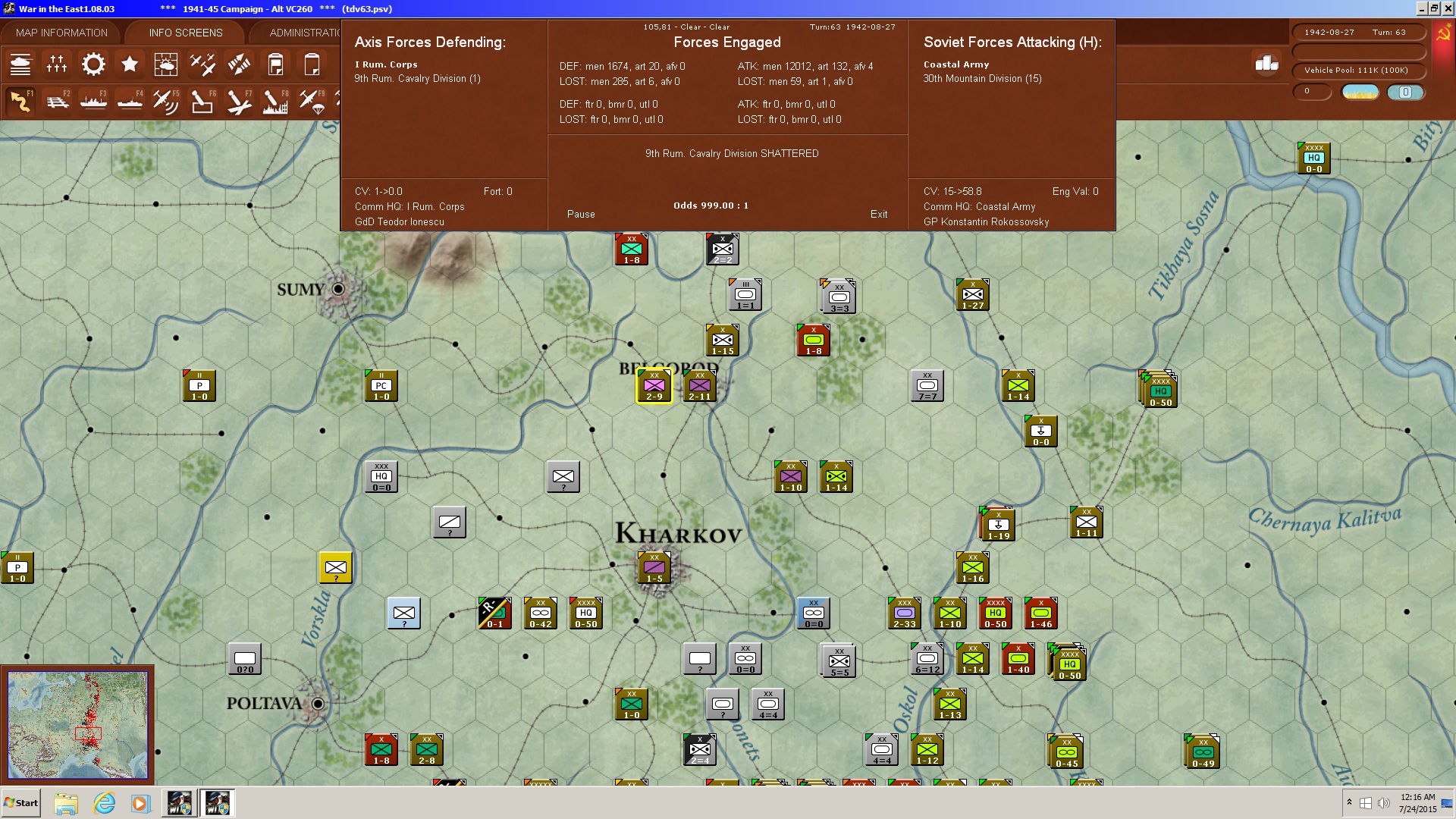Select the grey XXX HQ 0=0 counter

(381, 477)
